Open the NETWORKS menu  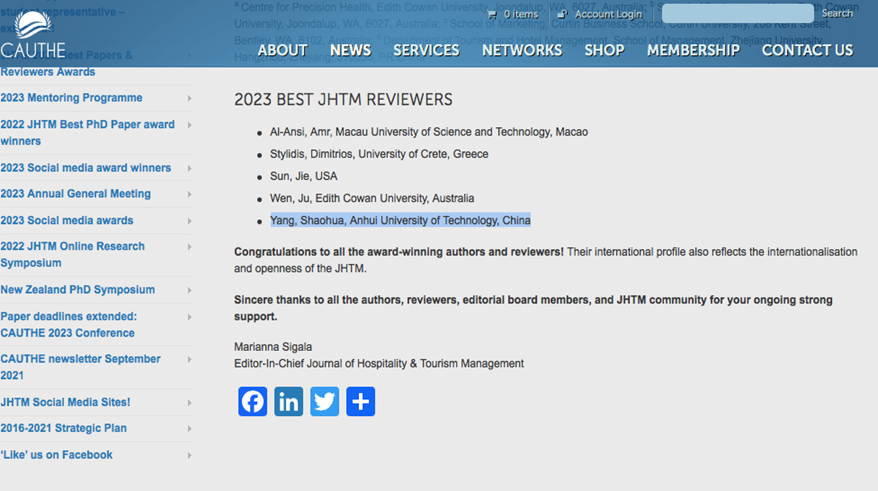522,50
